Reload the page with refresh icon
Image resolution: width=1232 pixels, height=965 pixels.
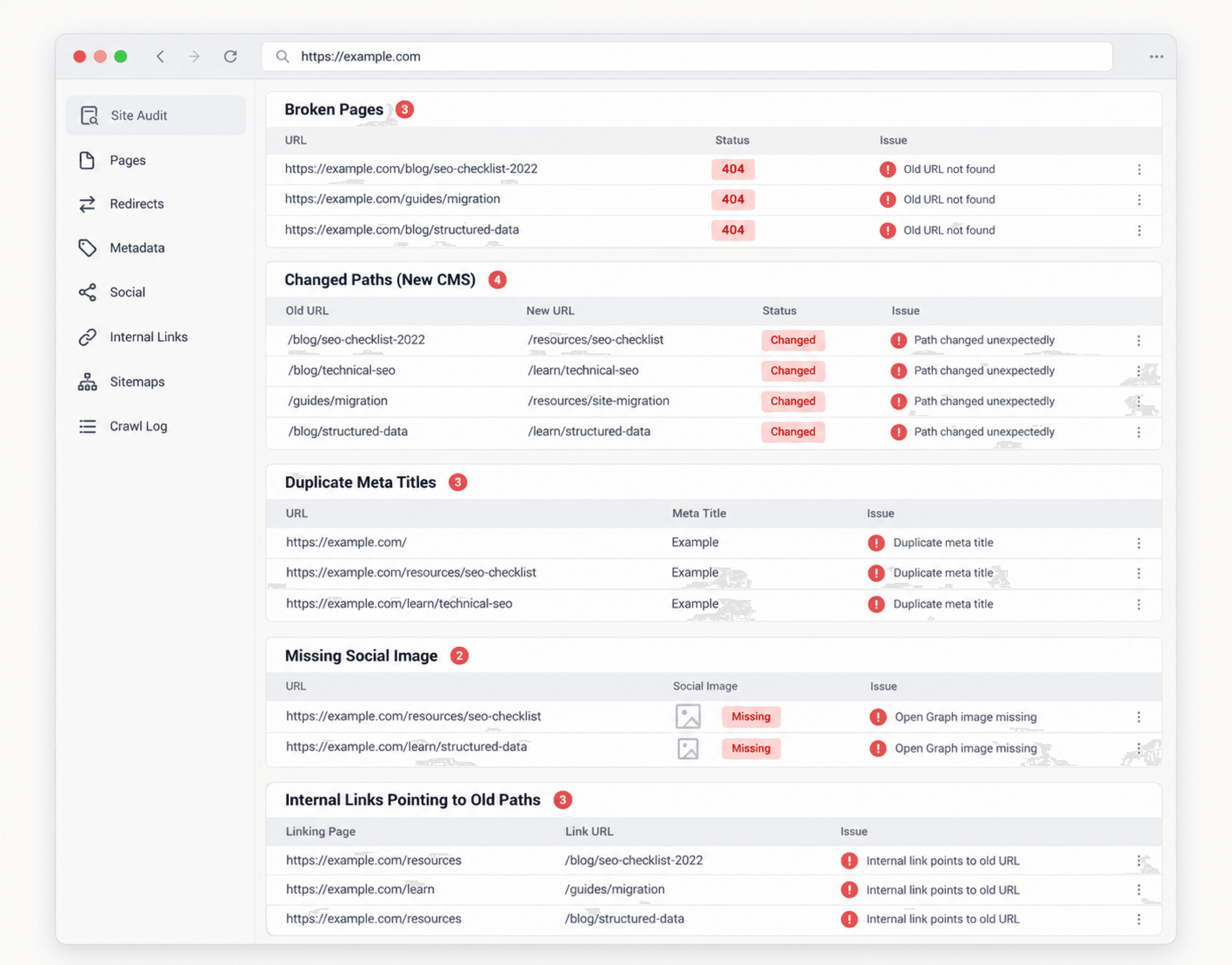pyautogui.click(x=231, y=57)
